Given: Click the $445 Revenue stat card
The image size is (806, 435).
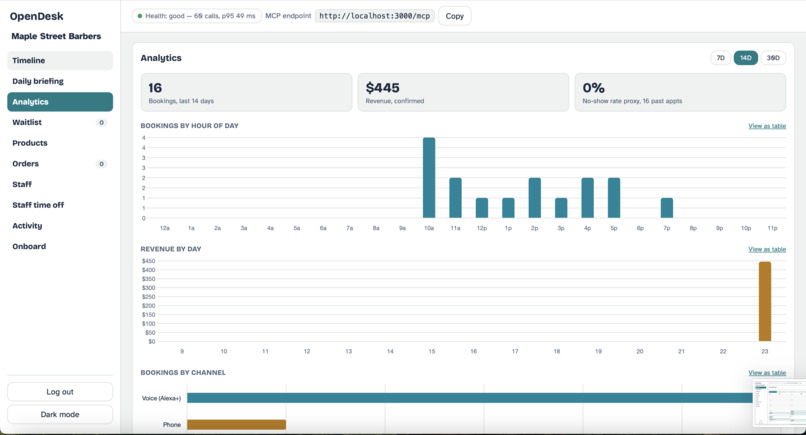Looking at the screenshot, I should pos(463,93).
